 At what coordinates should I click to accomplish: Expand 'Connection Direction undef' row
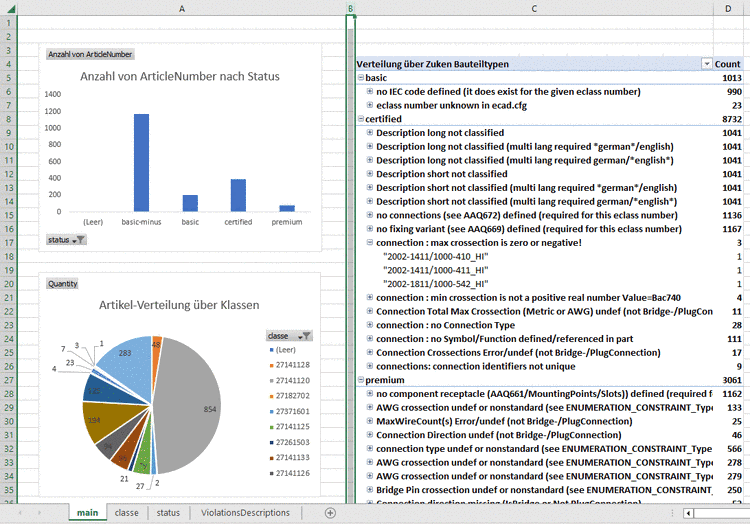370,434
